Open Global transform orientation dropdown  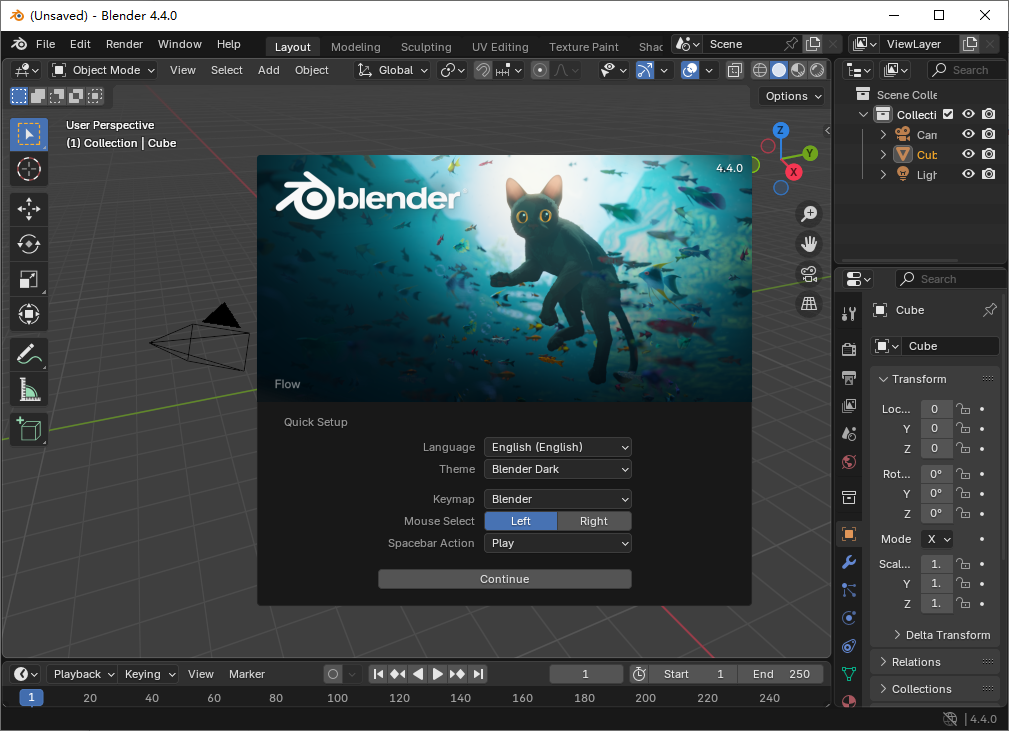point(393,70)
